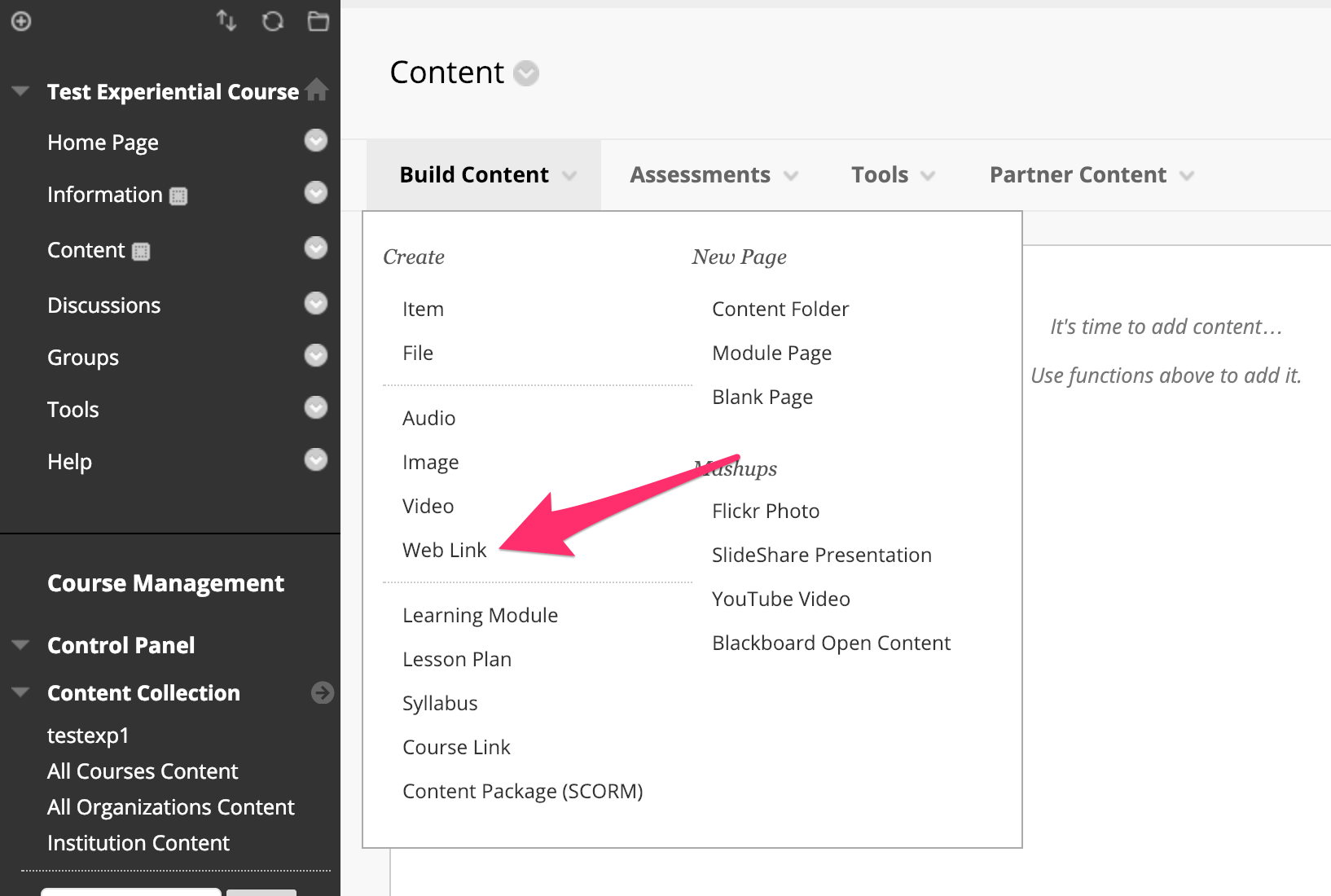Select SlideShare Presentation mashup

pyautogui.click(x=822, y=556)
